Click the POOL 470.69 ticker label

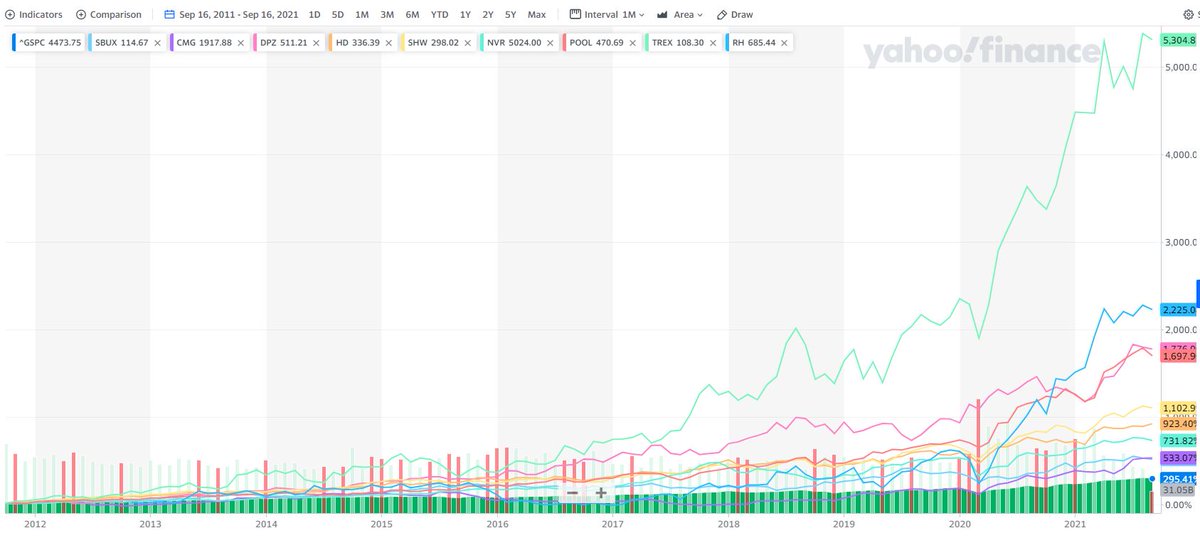597,43
